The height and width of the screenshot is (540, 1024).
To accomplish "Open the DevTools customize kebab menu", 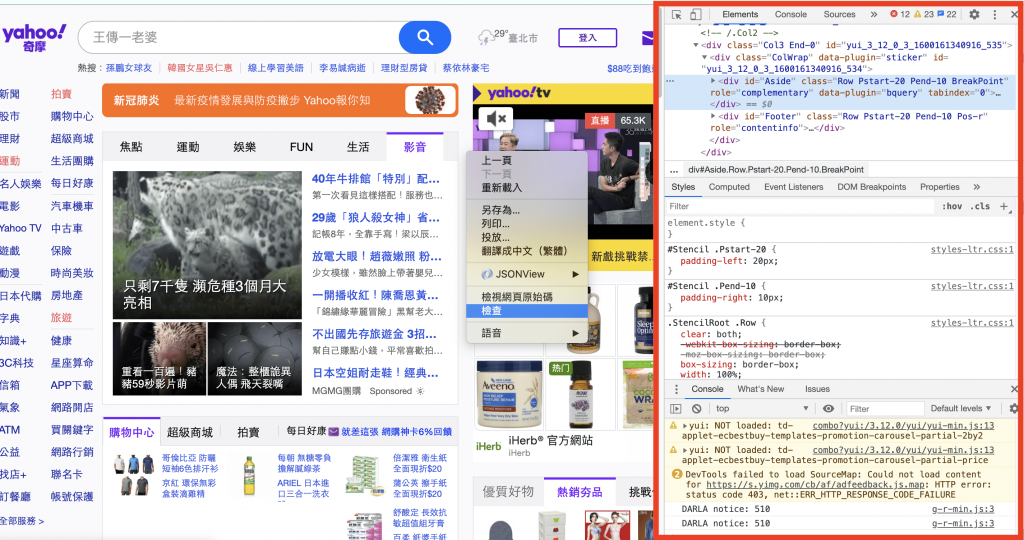I will pyautogui.click(x=995, y=14).
